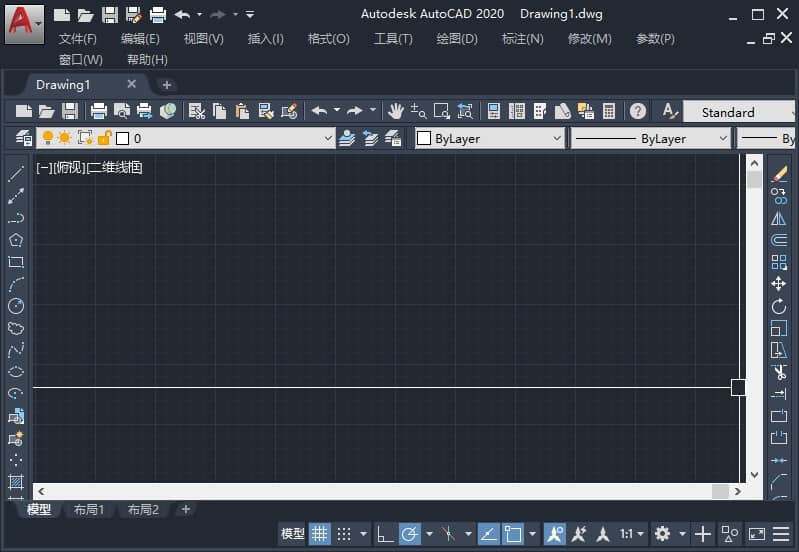This screenshot has height=552, width=799.
Task: Select the Hatch tool
Action: pos(16,481)
